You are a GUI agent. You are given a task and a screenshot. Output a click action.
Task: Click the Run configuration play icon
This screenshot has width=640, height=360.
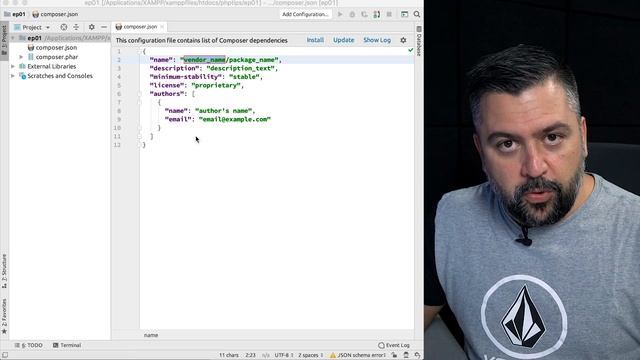pos(340,14)
